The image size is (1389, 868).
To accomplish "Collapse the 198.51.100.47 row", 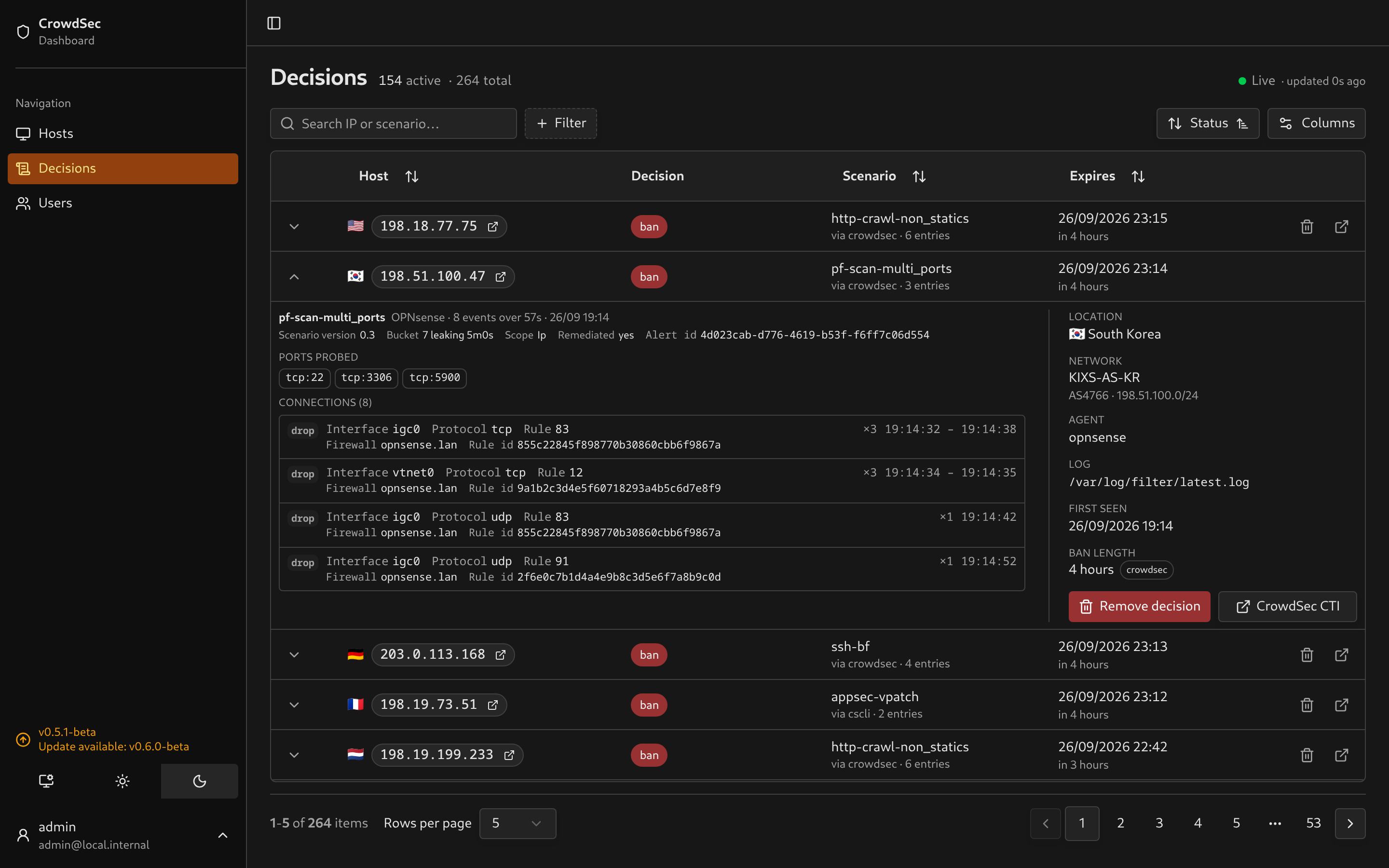I will click(294, 277).
